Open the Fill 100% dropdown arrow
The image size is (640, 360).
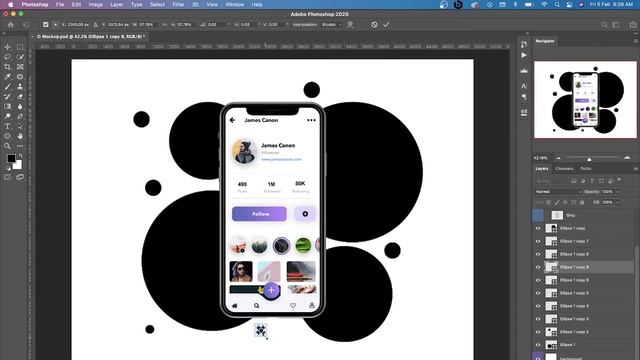click(x=618, y=202)
